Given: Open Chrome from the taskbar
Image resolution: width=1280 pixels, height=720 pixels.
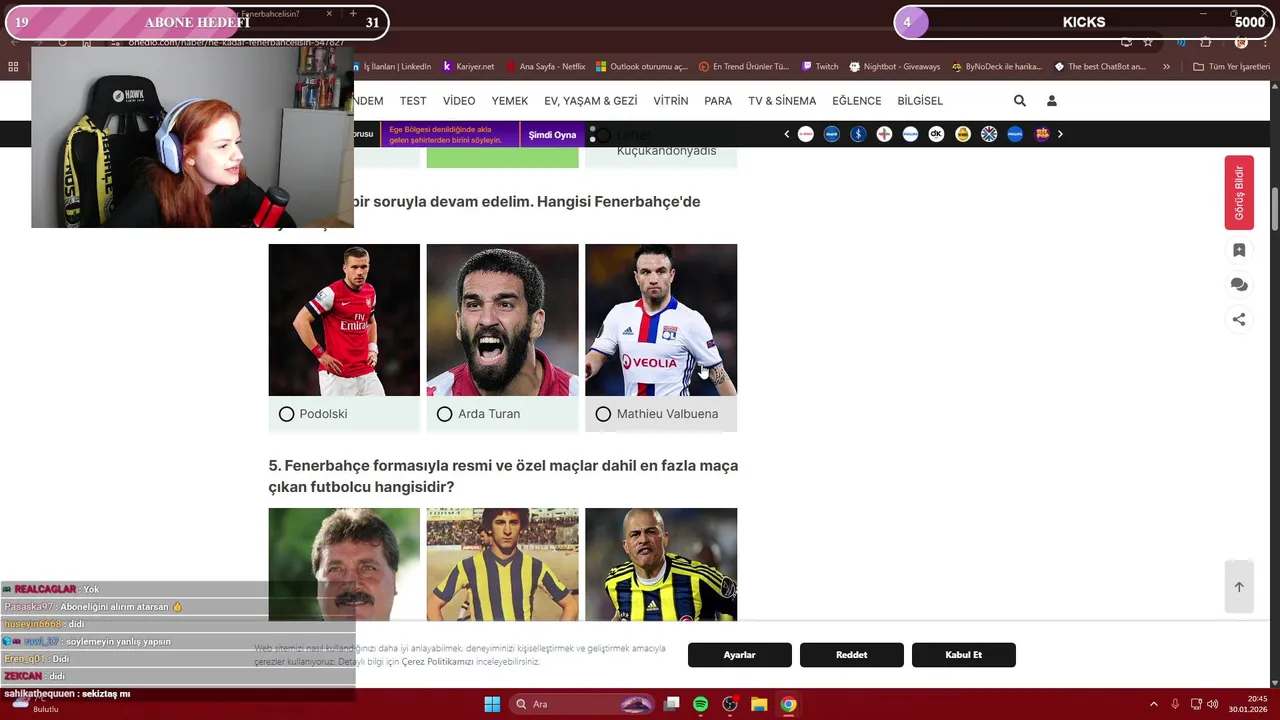Looking at the screenshot, I should (788, 704).
